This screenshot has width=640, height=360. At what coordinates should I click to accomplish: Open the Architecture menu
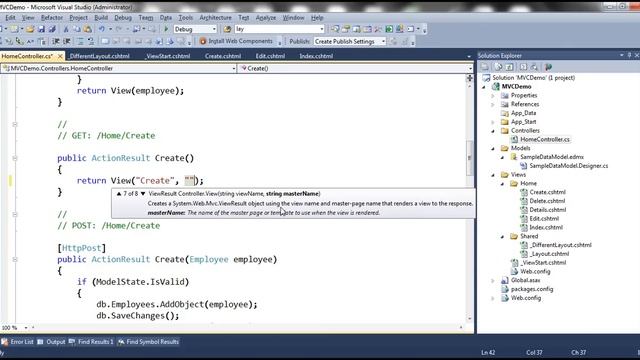pyautogui.click(x=215, y=18)
